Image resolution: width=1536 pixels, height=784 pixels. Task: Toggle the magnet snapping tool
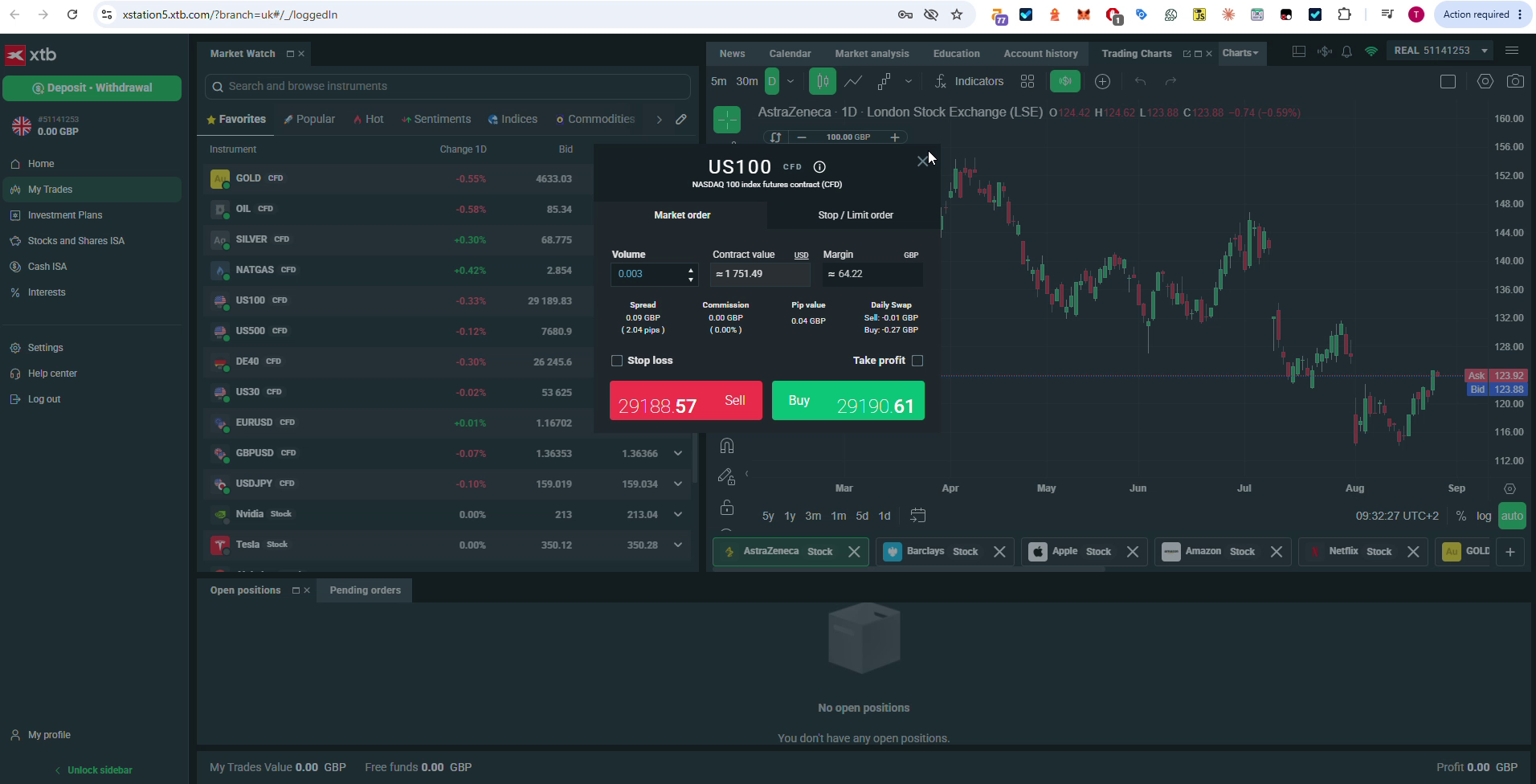(x=727, y=446)
